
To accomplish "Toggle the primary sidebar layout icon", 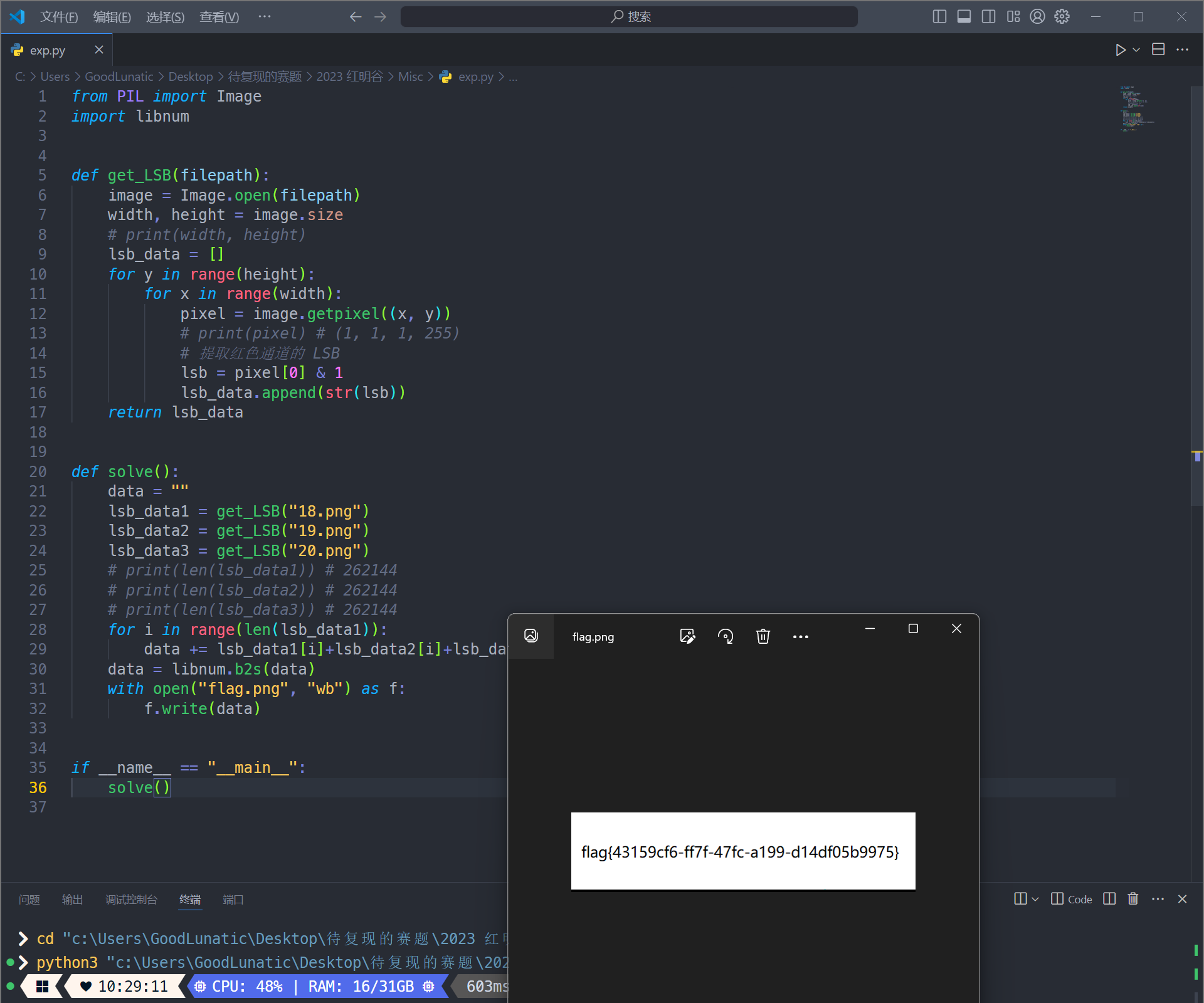I will (x=939, y=16).
